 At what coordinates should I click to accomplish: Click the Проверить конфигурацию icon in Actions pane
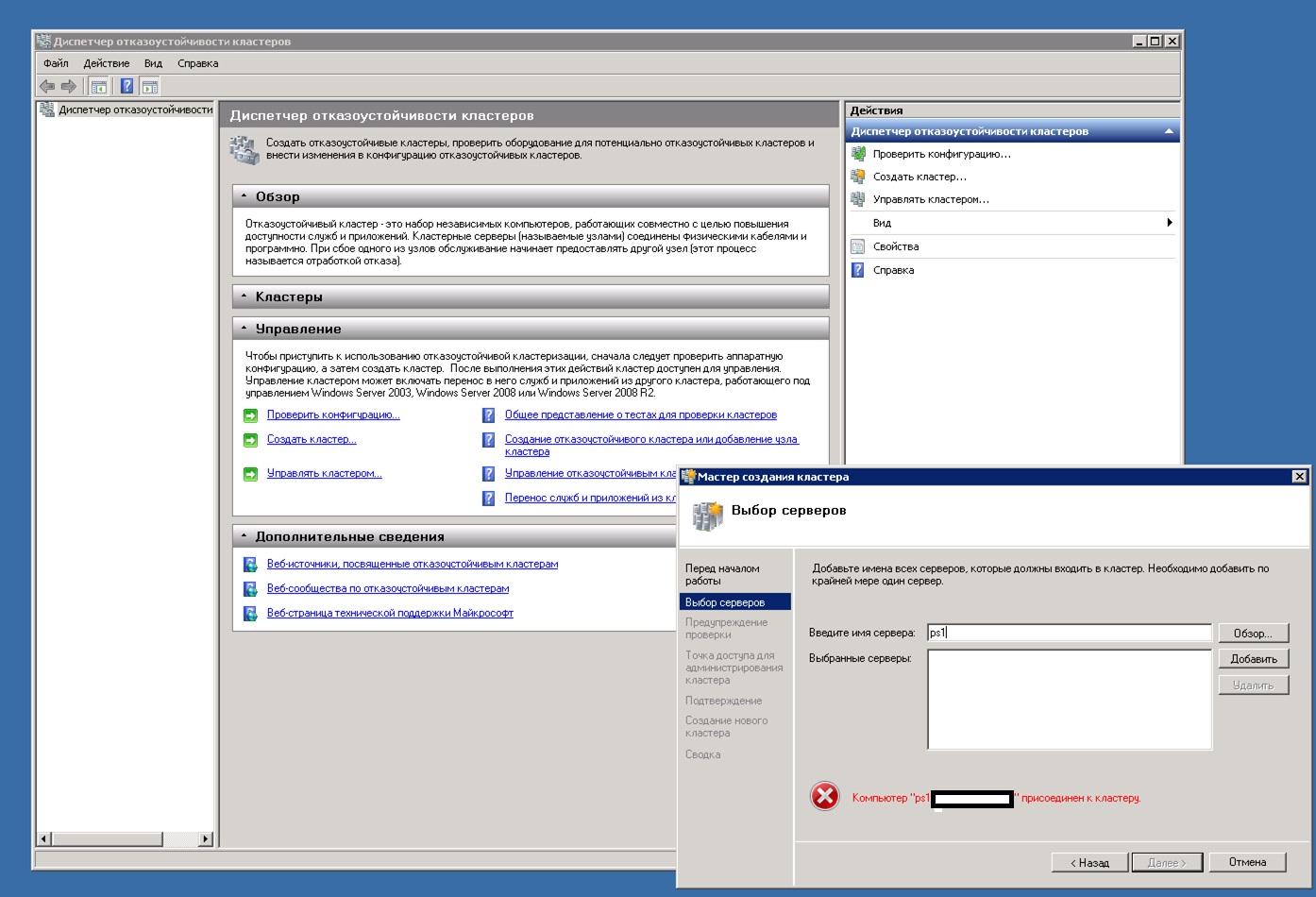(858, 154)
